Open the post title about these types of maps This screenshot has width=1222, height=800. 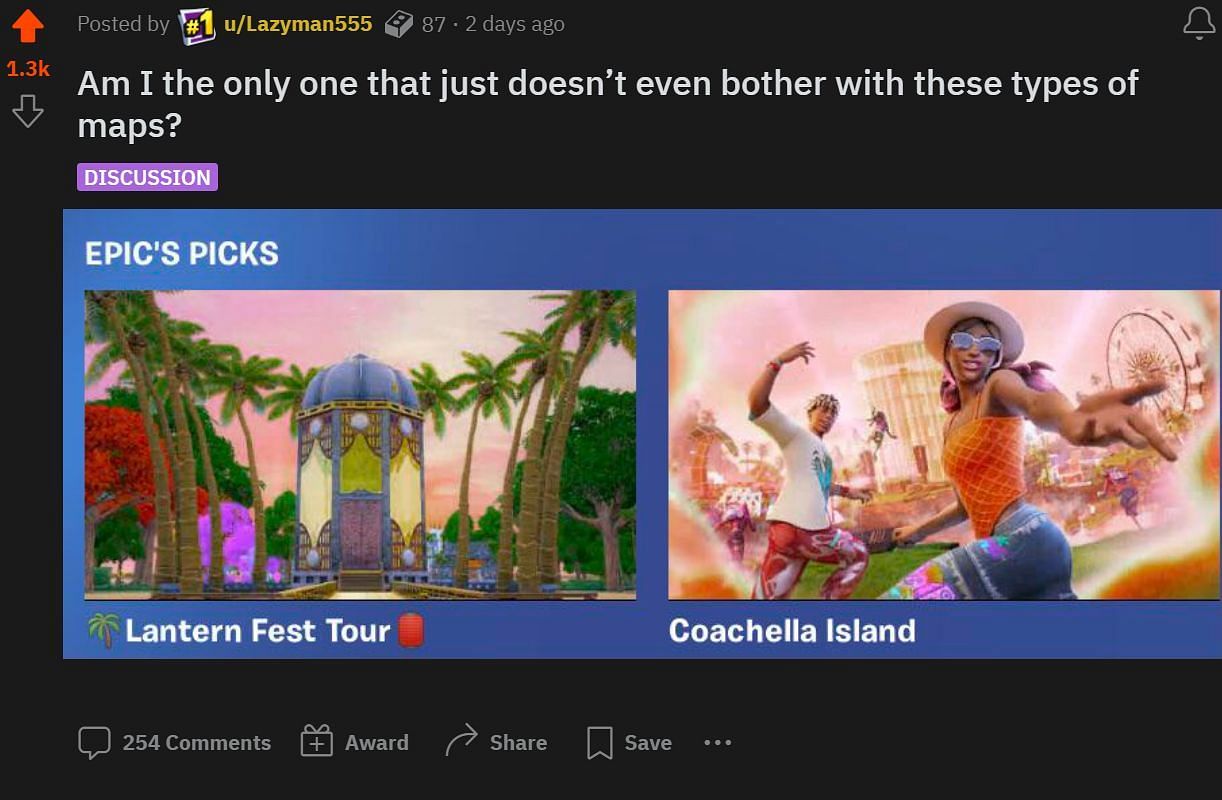click(x=608, y=104)
